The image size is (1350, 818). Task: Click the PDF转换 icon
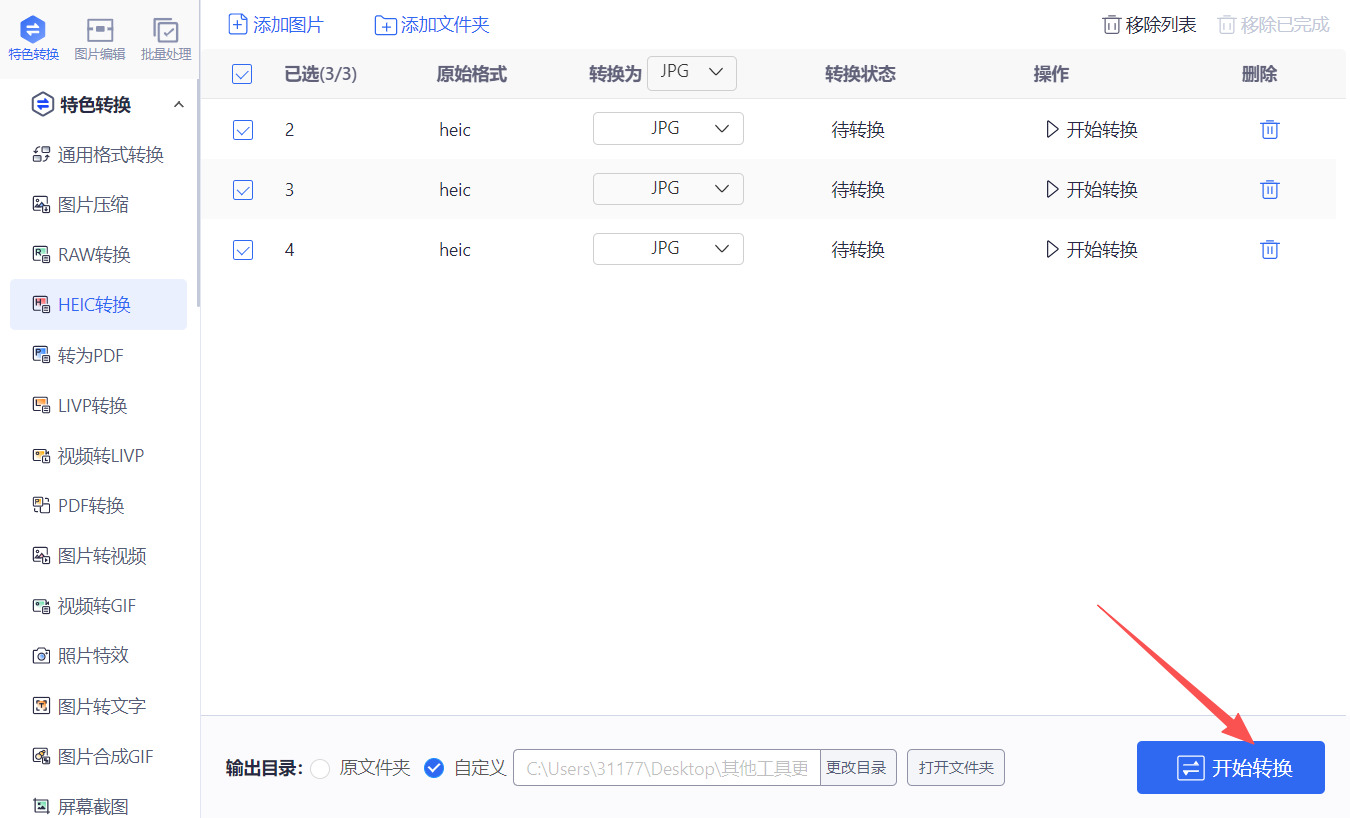click(x=41, y=506)
